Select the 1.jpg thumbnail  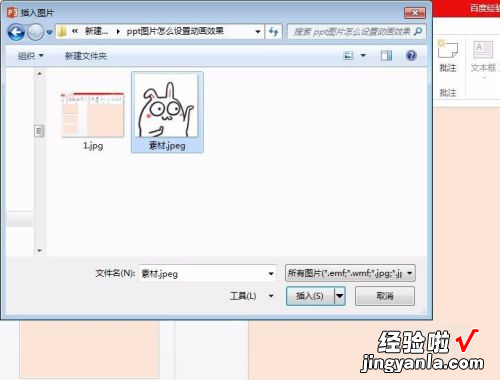click(x=92, y=115)
